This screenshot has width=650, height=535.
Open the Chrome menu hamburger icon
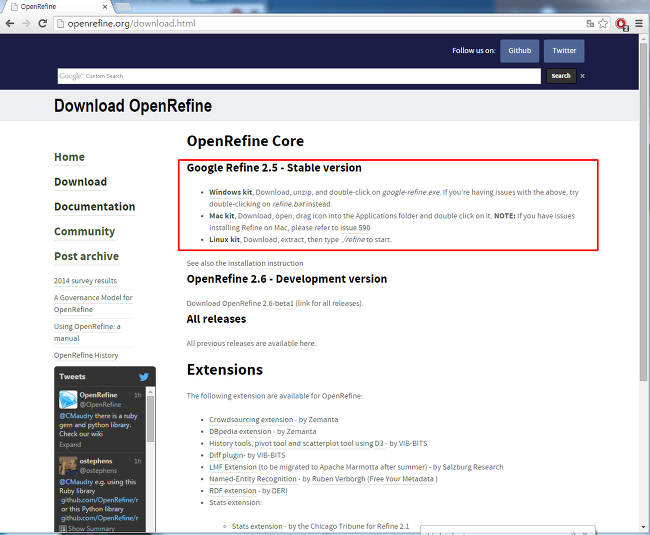tap(639, 24)
